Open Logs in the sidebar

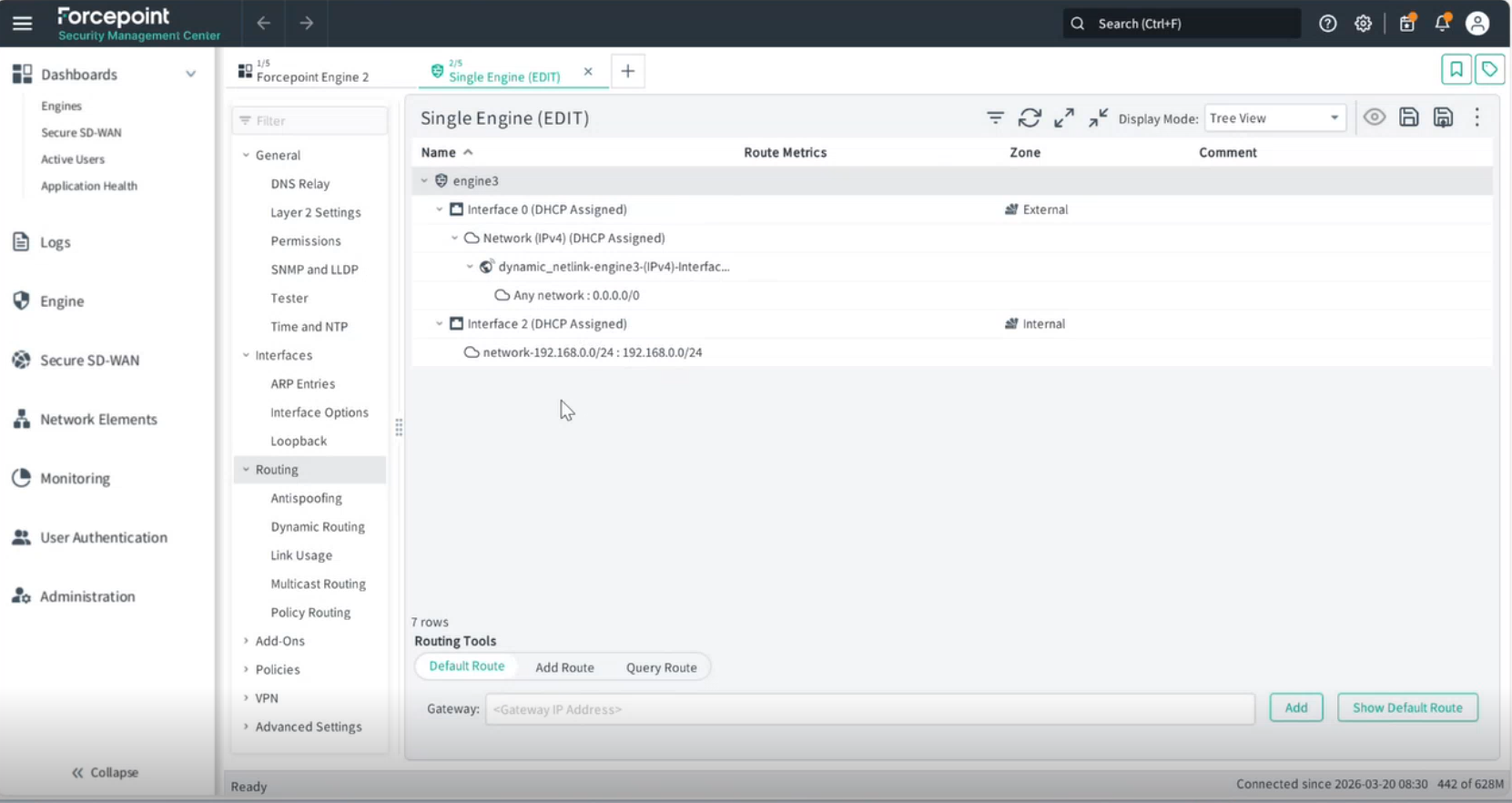pyautogui.click(x=55, y=242)
